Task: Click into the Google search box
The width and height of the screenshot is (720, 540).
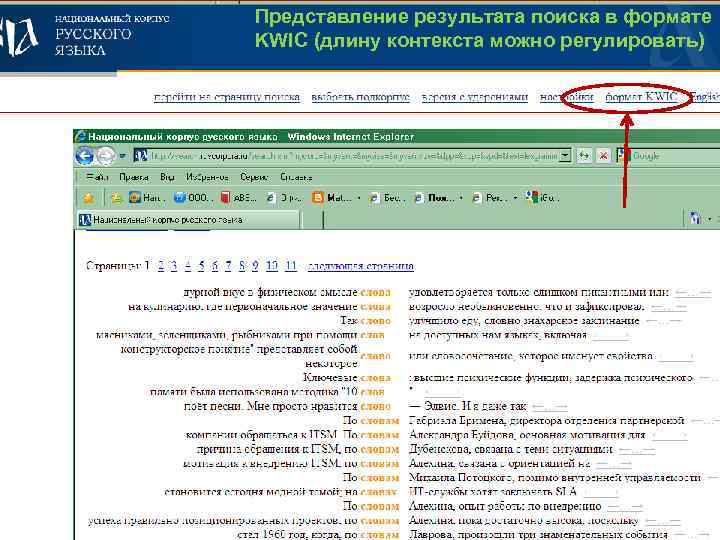Action: click(675, 156)
